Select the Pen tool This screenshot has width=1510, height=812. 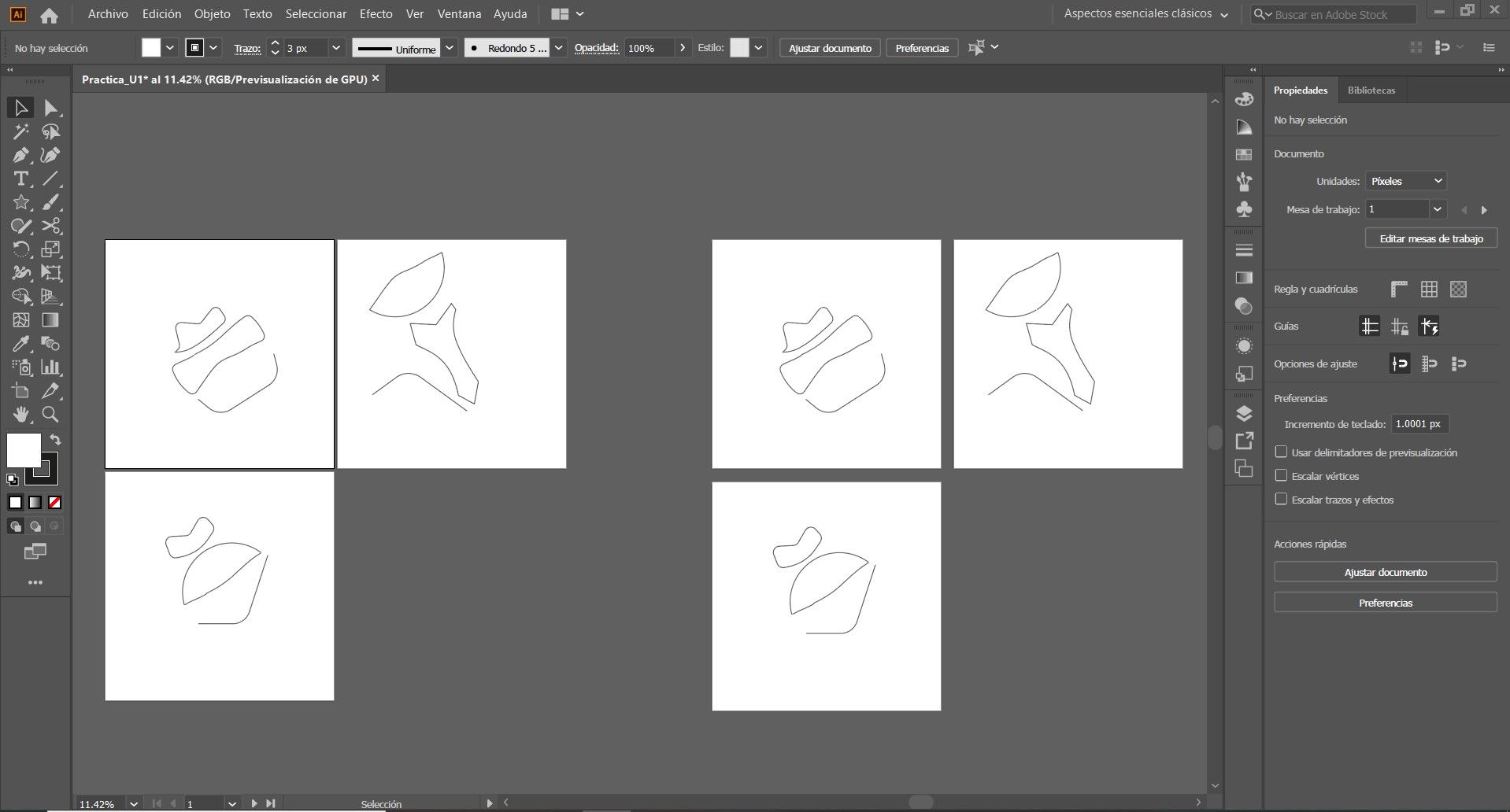[x=20, y=155]
